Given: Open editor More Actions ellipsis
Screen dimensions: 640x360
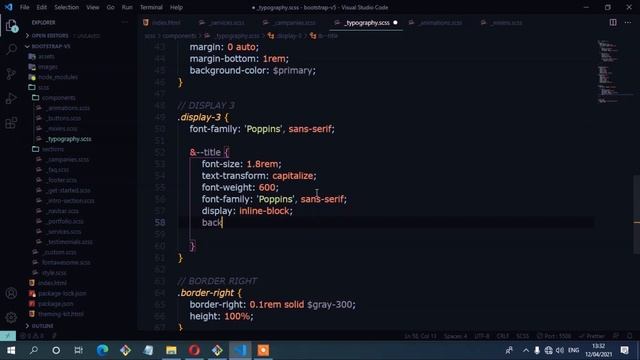Looking at the screenshot, I should click(x=628, y=22).
